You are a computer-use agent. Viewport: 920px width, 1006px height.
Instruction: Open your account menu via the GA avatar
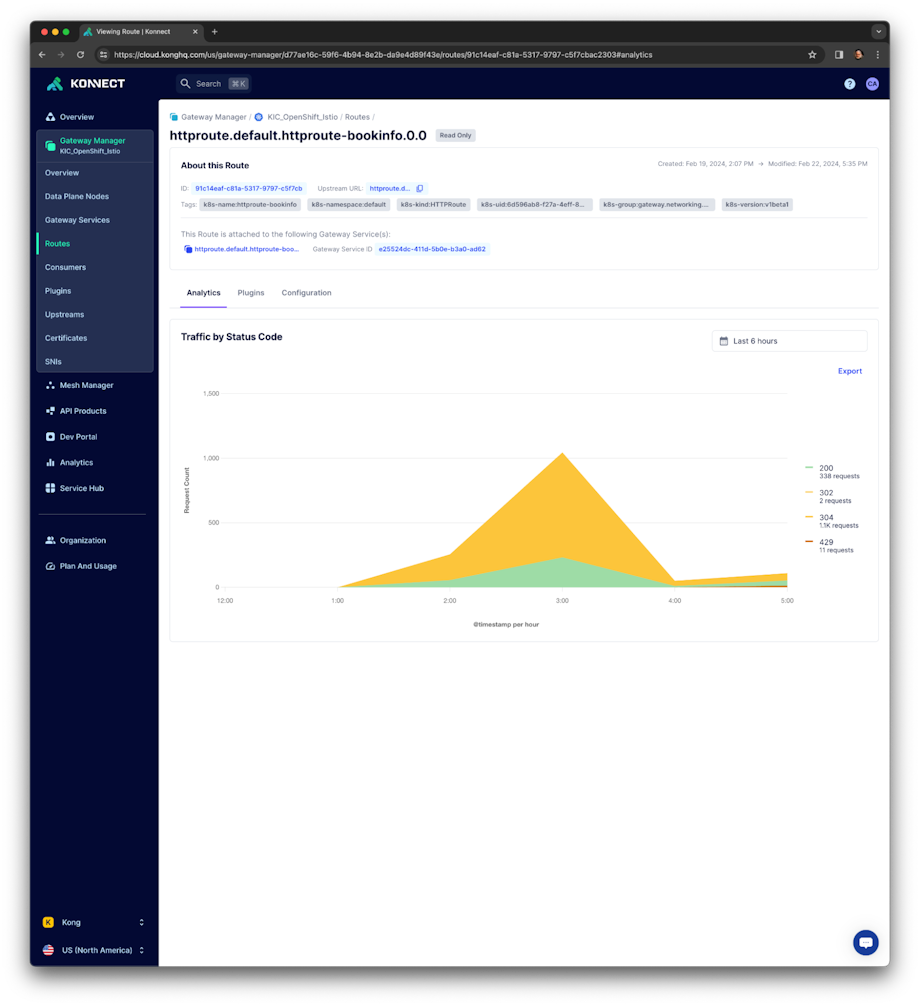(x=872, y=83)
